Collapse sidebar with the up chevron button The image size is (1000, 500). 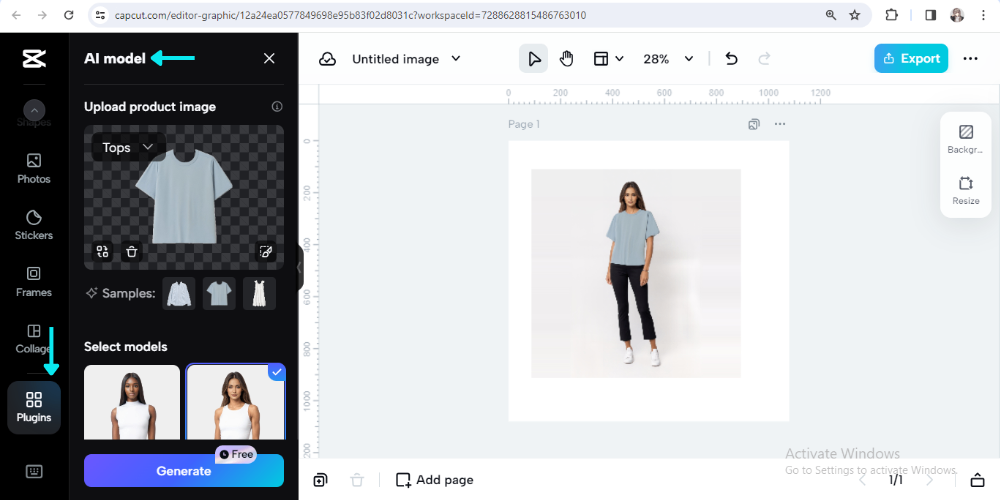tap(34, 110)
